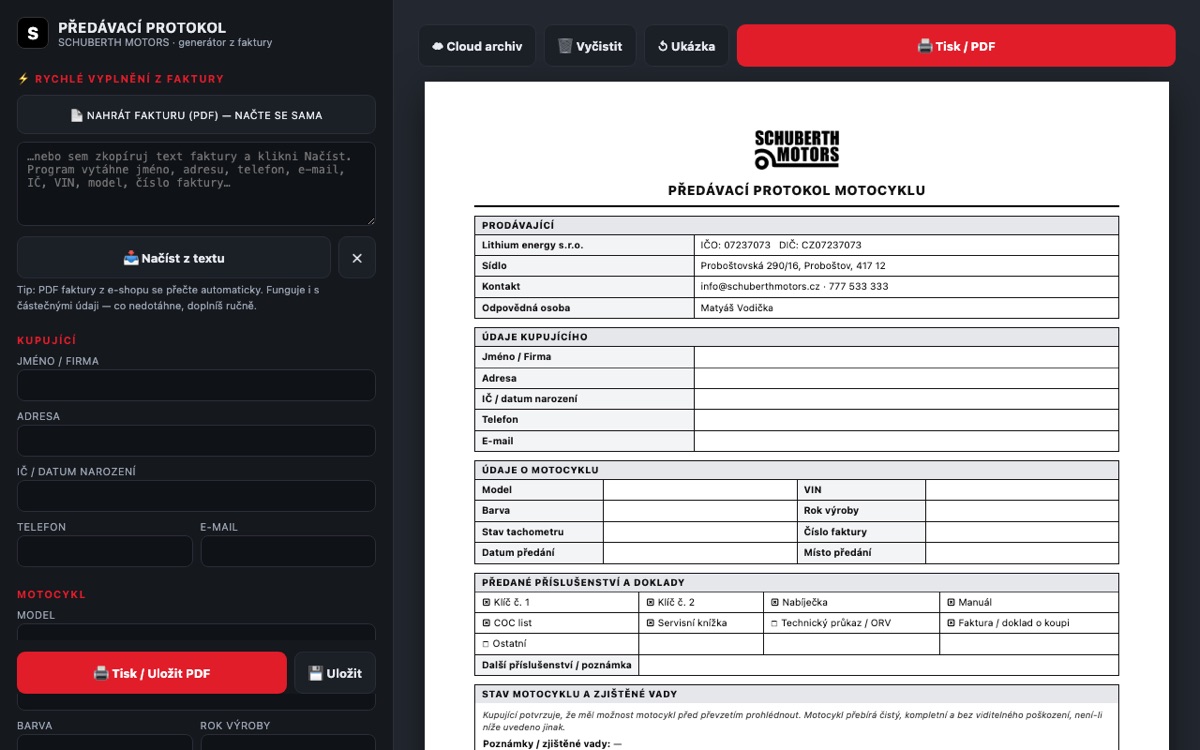Click the PŘEDÁVACÍ PROTOKOL MOTOCYKLU heading

(797, 190)
